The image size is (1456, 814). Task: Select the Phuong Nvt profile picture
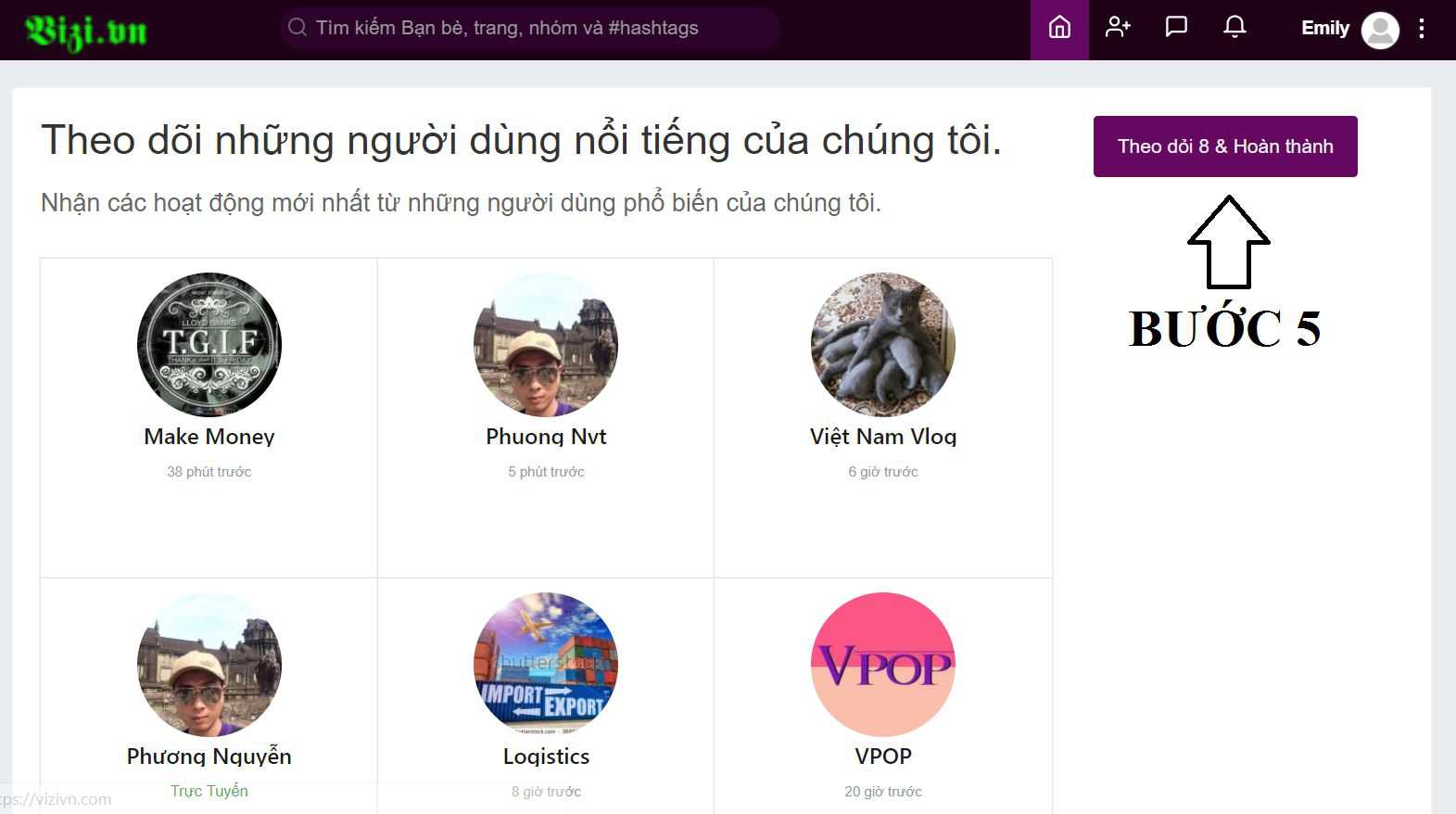(x=546, y=345)
